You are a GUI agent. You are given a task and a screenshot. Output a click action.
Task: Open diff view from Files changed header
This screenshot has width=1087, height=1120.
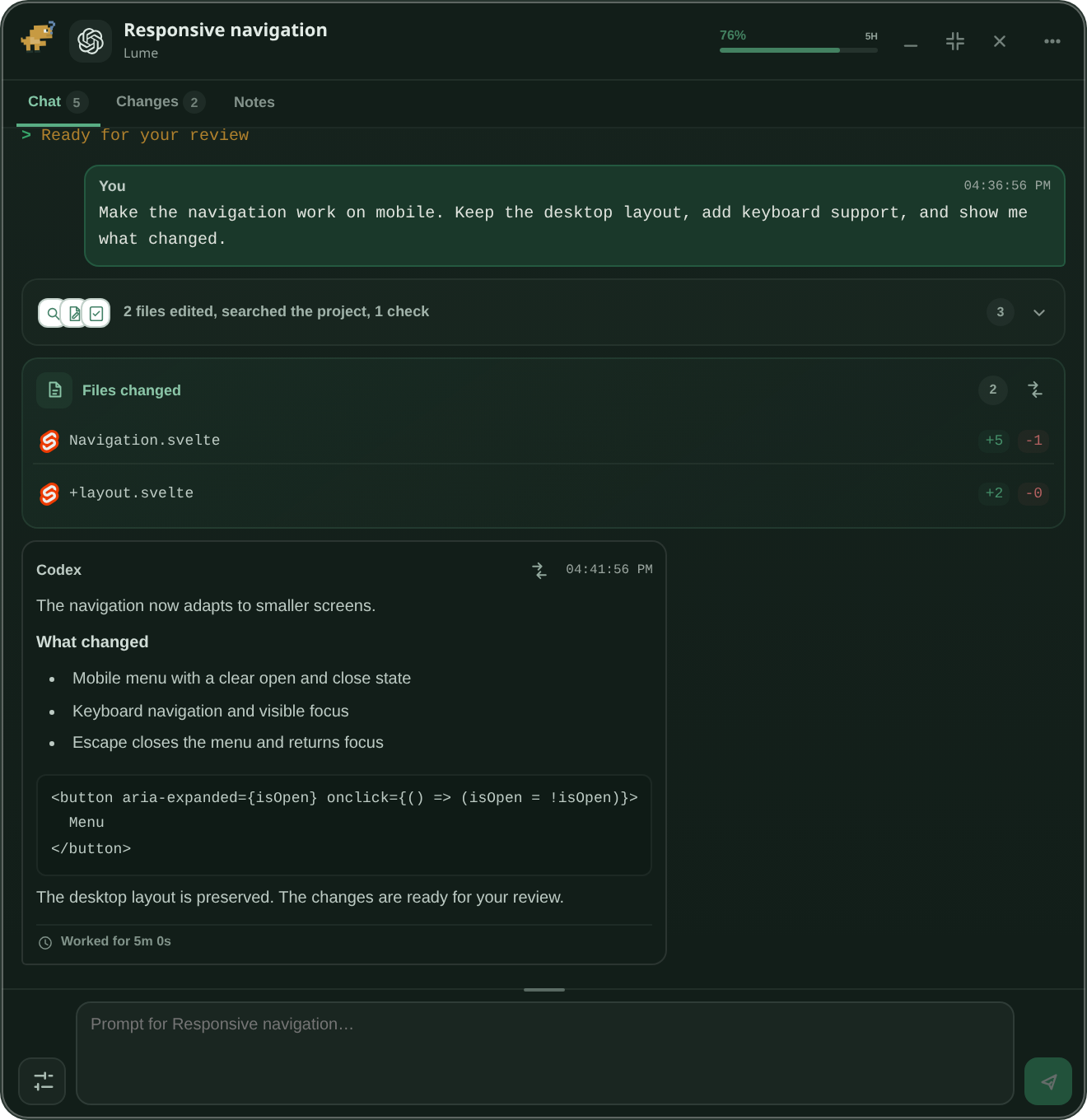tap(1035, 390)
